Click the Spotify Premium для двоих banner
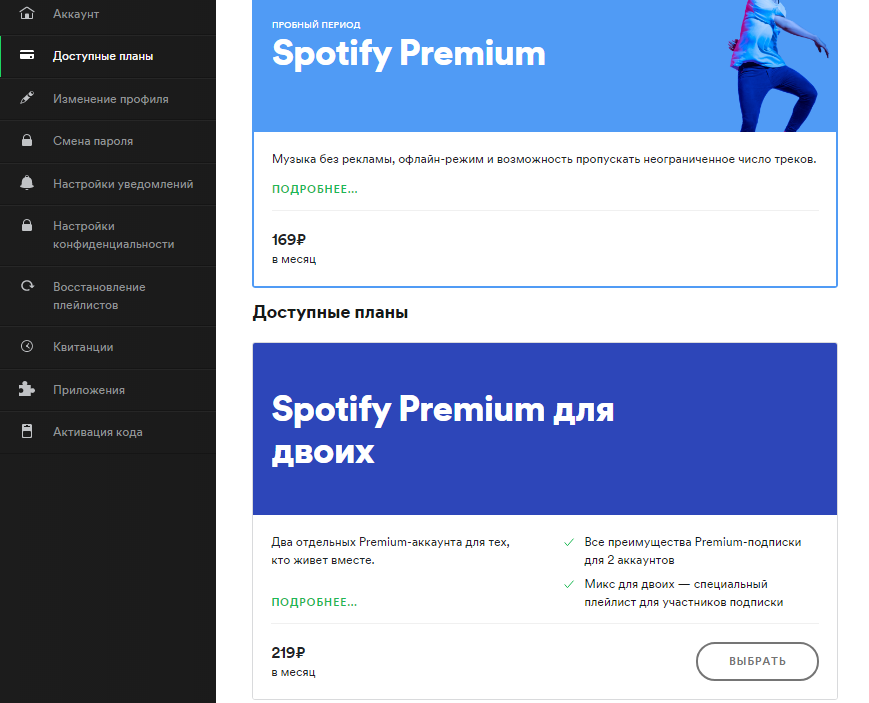Image resolution: width=869 pixels, height=703 pixels. 545,429
